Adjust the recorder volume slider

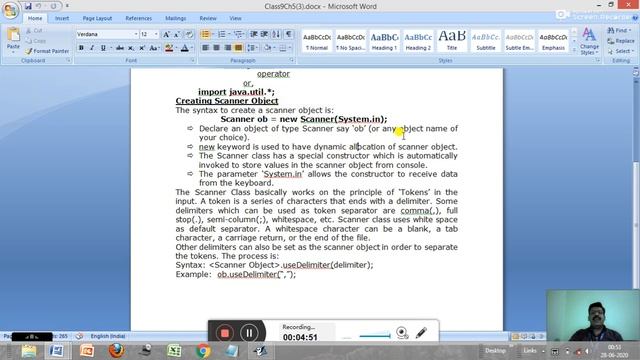[x=375, y=336]
